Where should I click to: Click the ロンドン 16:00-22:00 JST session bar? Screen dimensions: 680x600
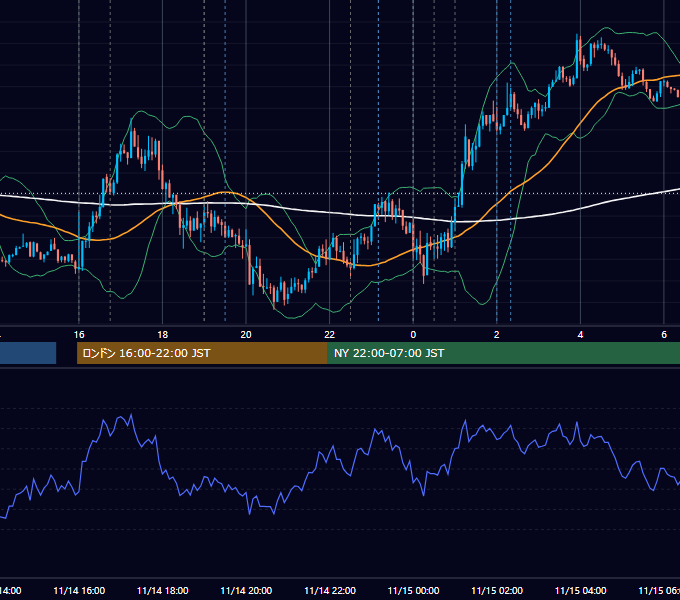pyautogui.click(x=202, y=353)
